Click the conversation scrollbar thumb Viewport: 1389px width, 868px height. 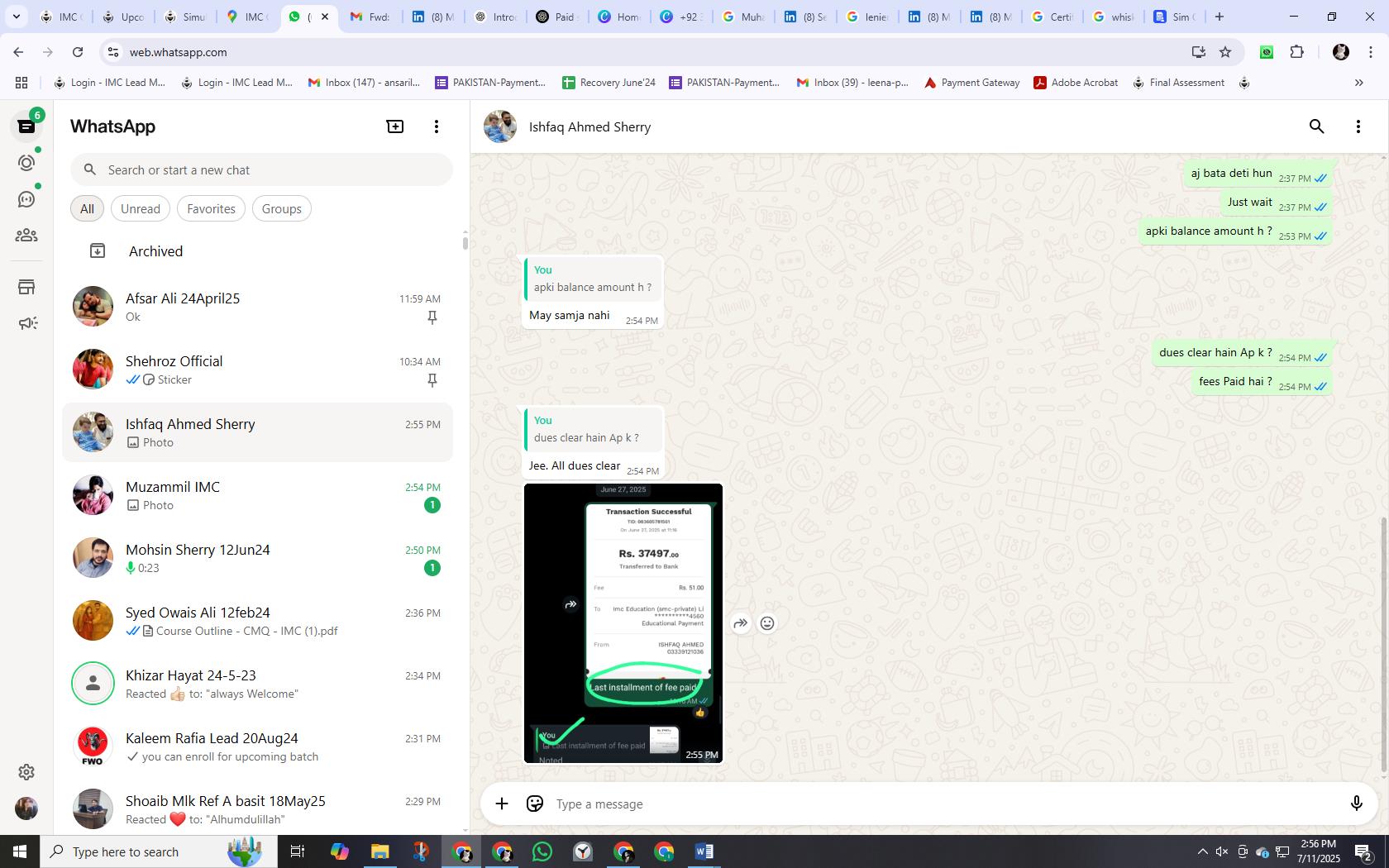[x=1384, y=645]
